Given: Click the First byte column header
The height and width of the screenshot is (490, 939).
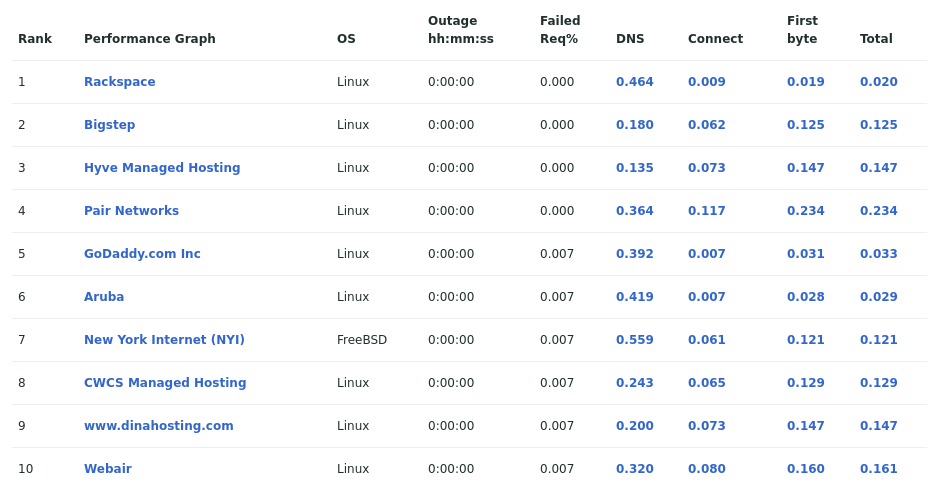Looking at the screenshot, I should pos(802,29).
